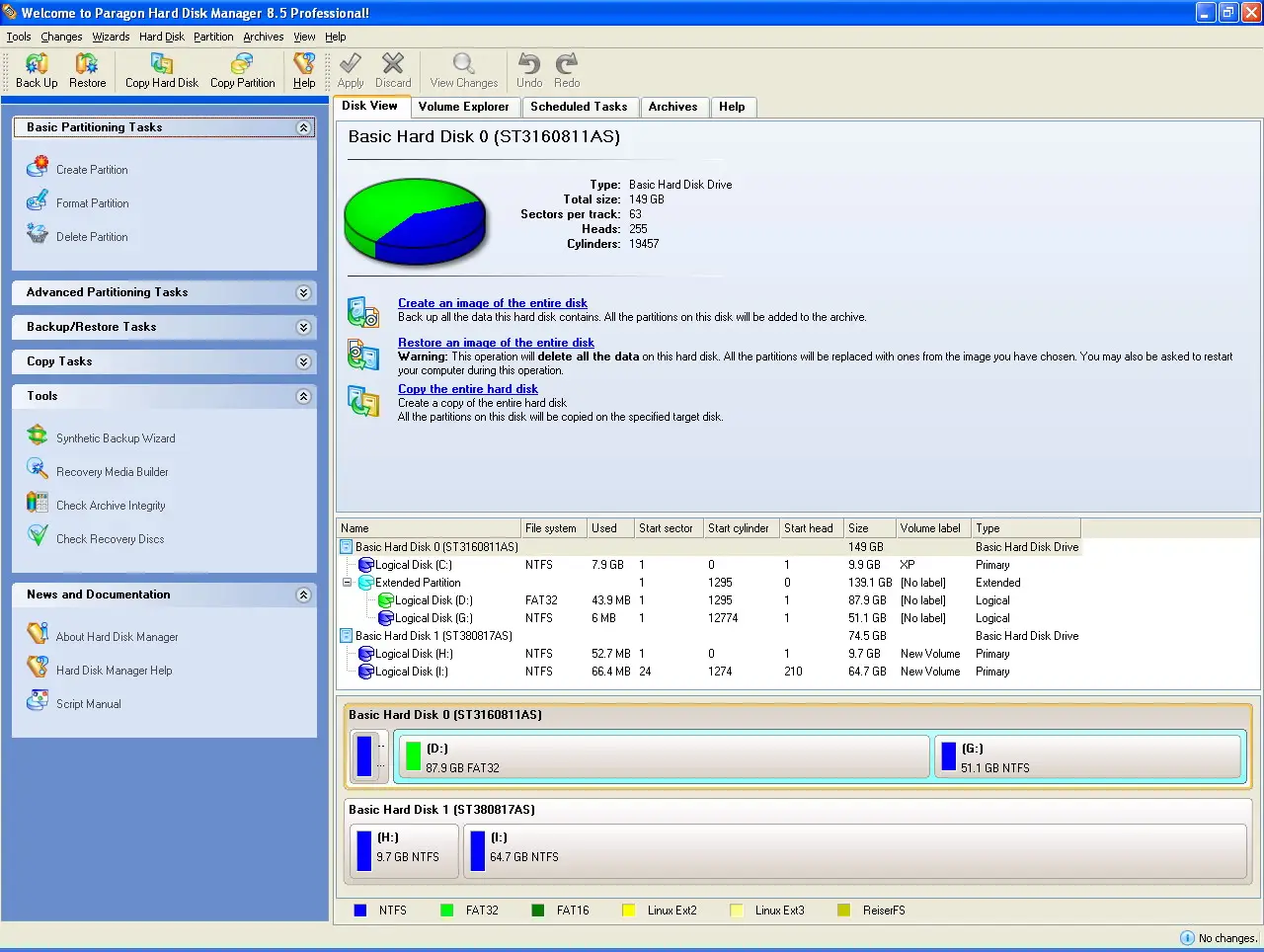Click the About Hard Disk Manager icon
This screenshot has width=1264, height=952.
38,635
